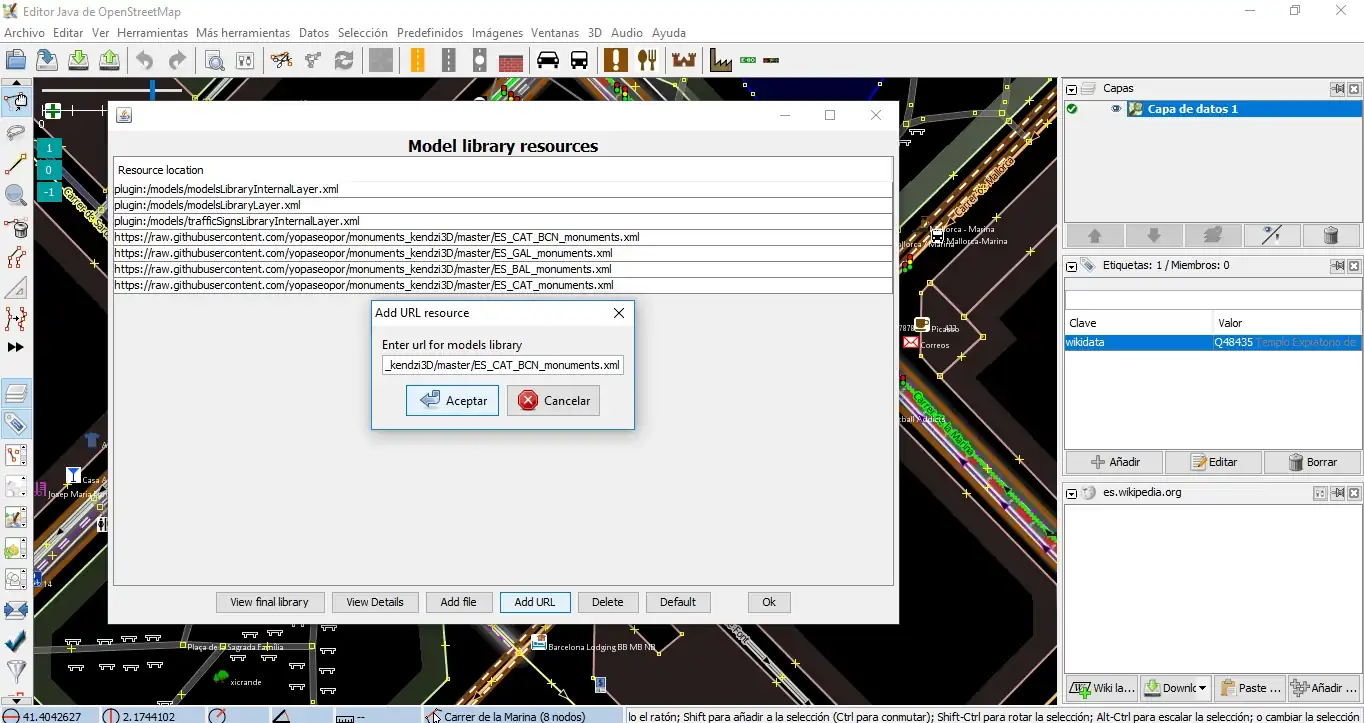Click the open file folder toolbar icon
Viewport: 1364px width, 723px height.
click(x=15, y=60)
